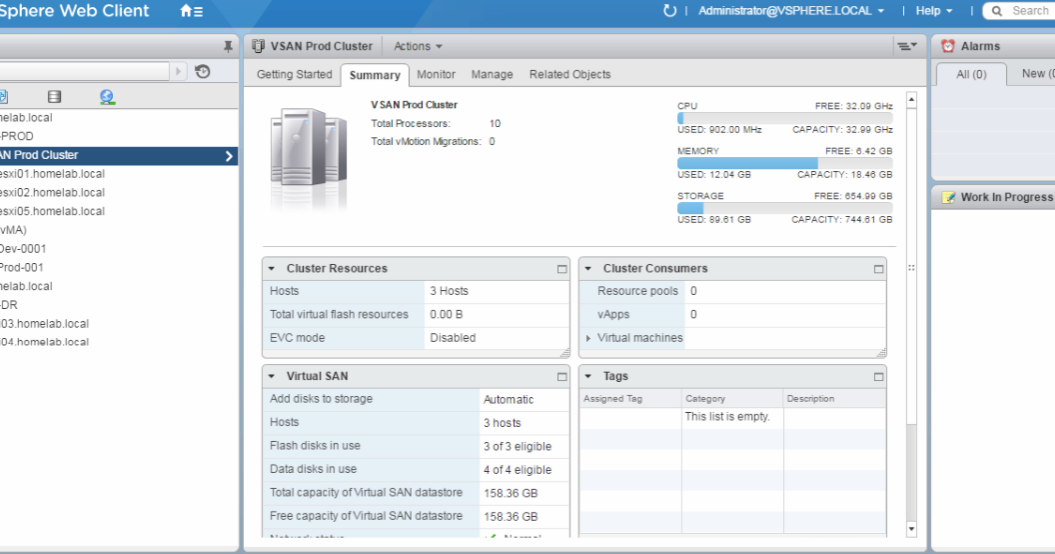Click the Description column header
Screen dimensions: 1055x554
coord(834,399)
